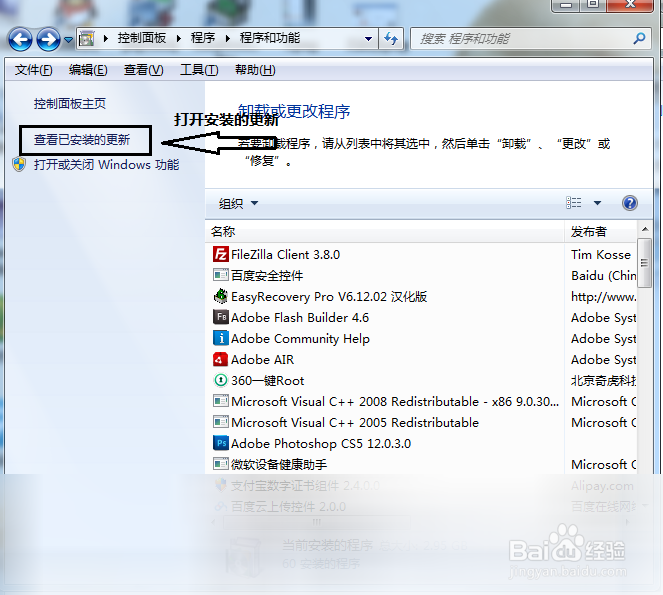Screen dimensions: 663x595
Task: Click the 微软设备健康助手 icon
Action: 221,464
